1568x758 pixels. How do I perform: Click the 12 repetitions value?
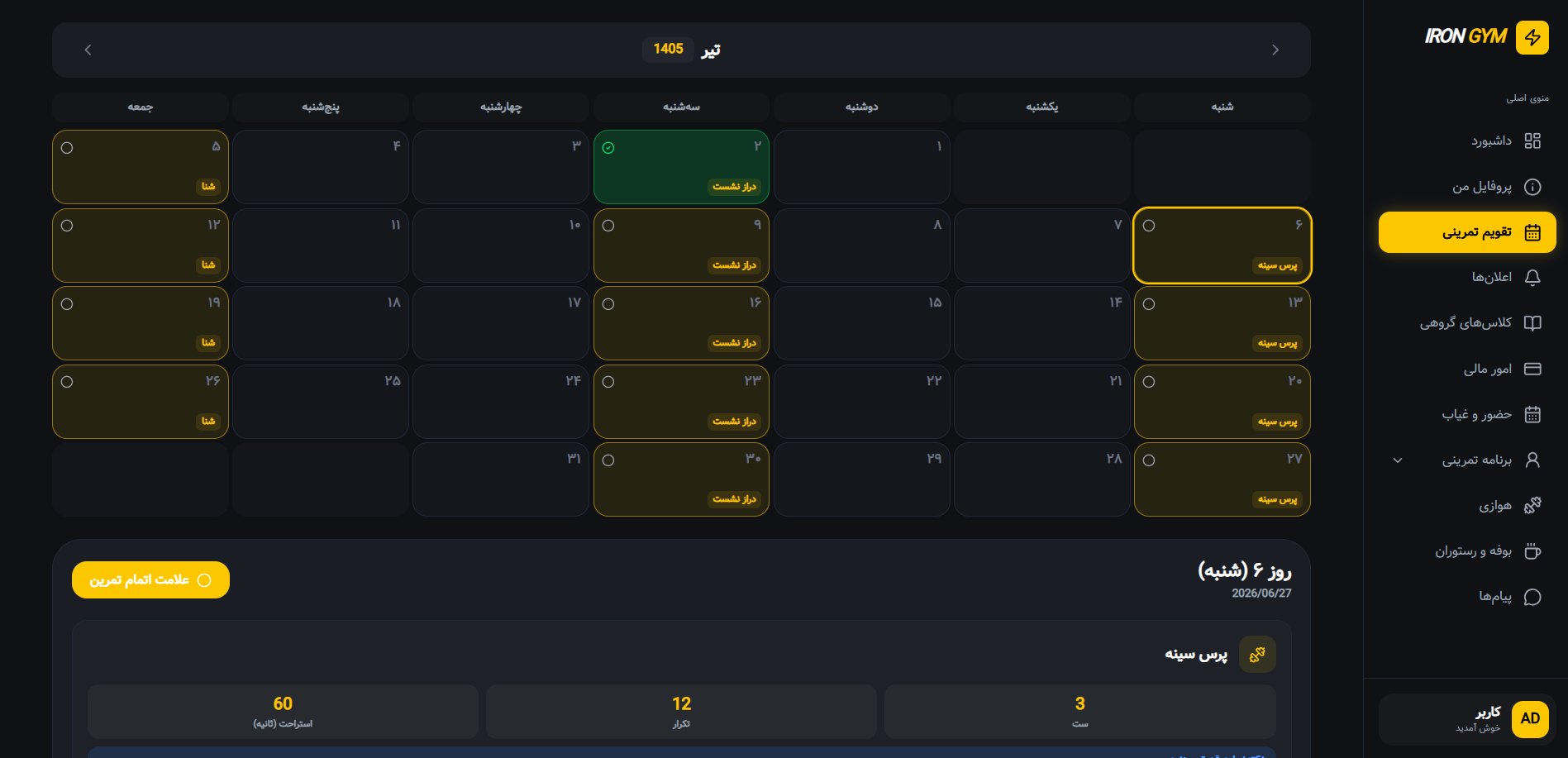coord(681,703)
